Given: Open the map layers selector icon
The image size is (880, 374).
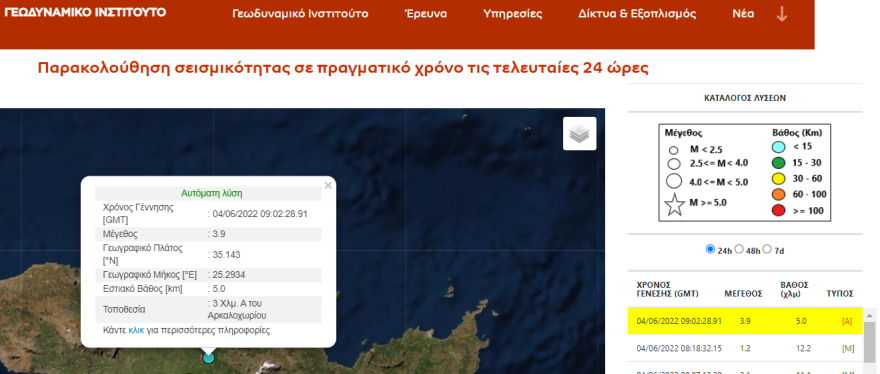Looking at the screenshot, I should point(580,134).
